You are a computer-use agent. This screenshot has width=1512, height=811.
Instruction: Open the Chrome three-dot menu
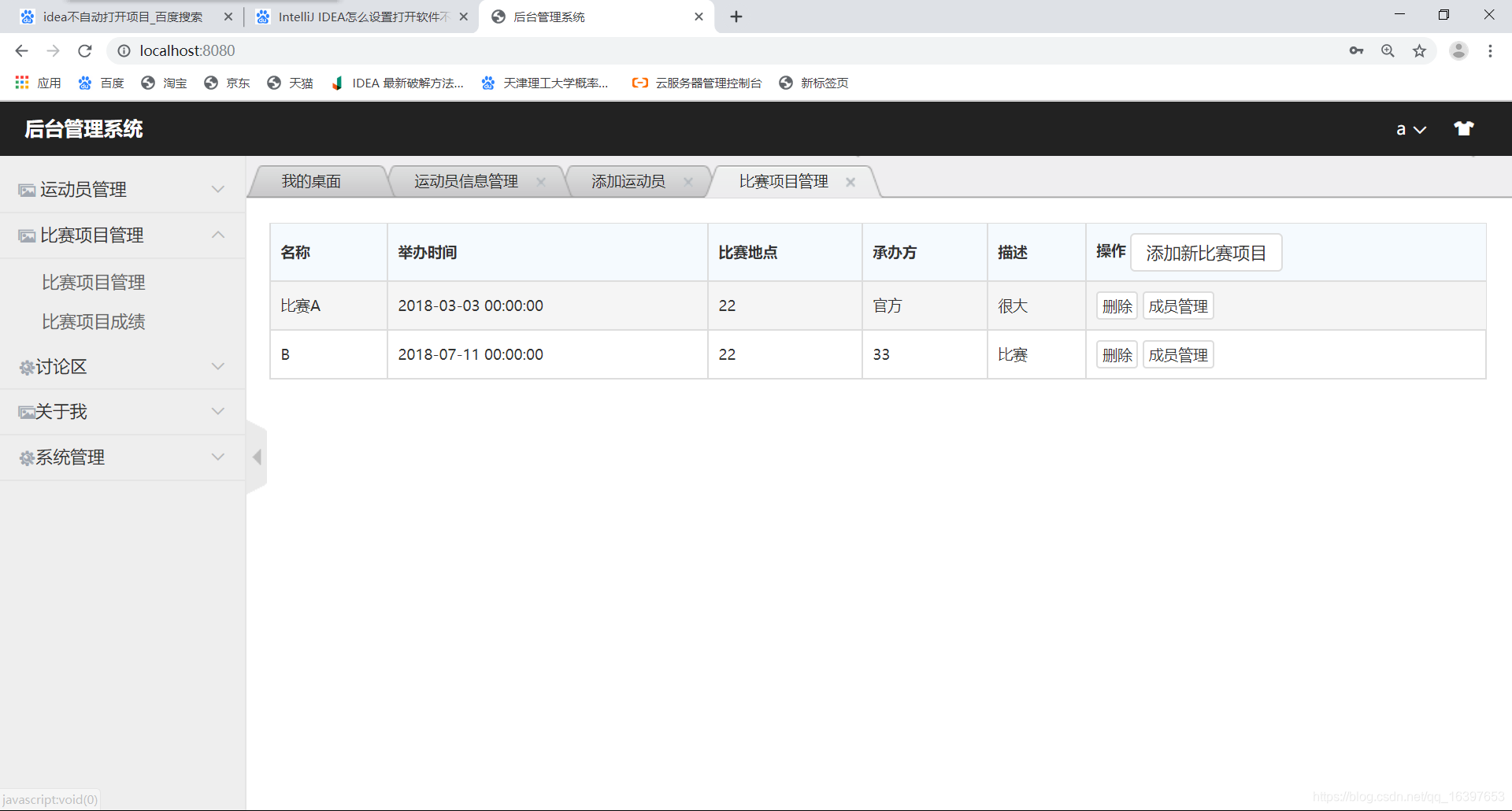pos(1490,50)
